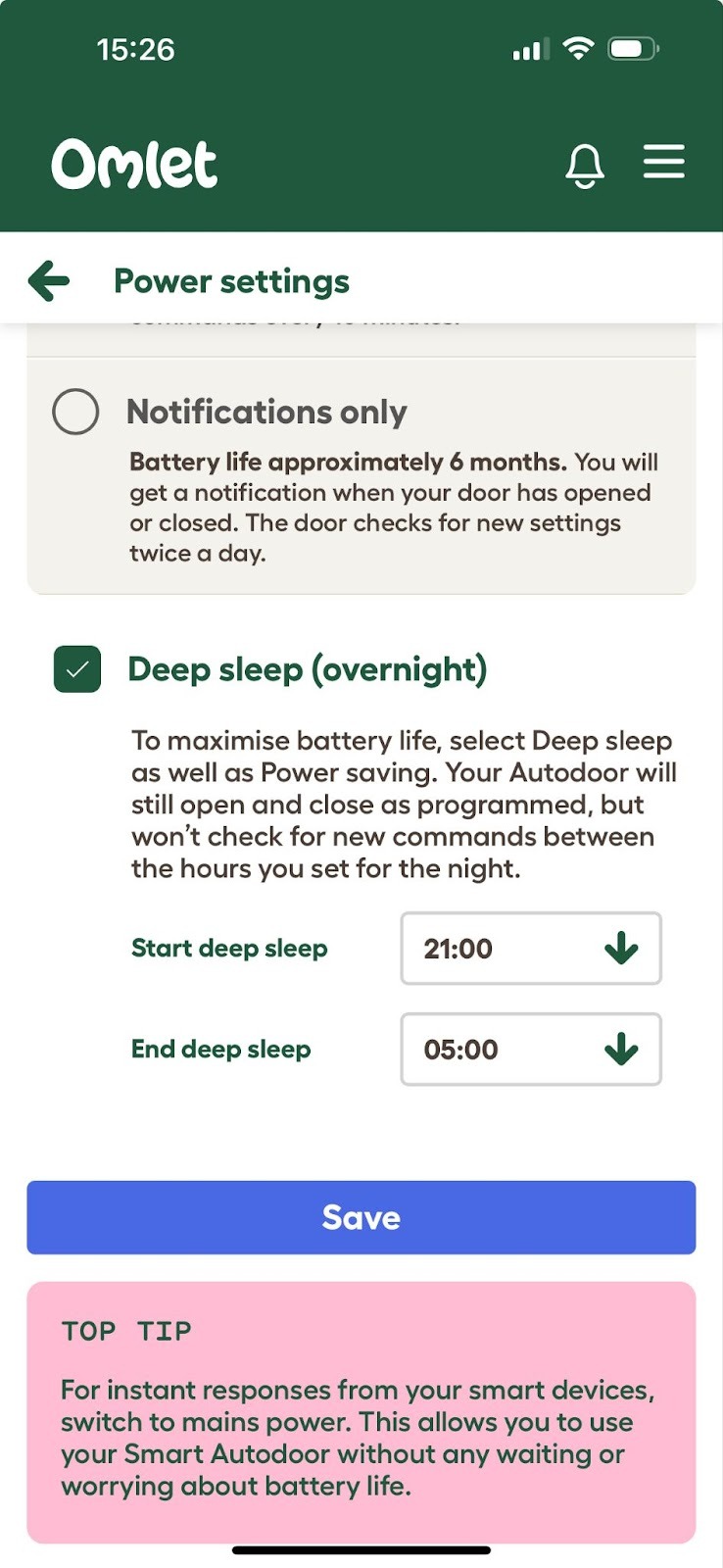Tap the Deep sleep (overnight) label
The height and width of the screenshot is (1568, 723).
point(307,669)
